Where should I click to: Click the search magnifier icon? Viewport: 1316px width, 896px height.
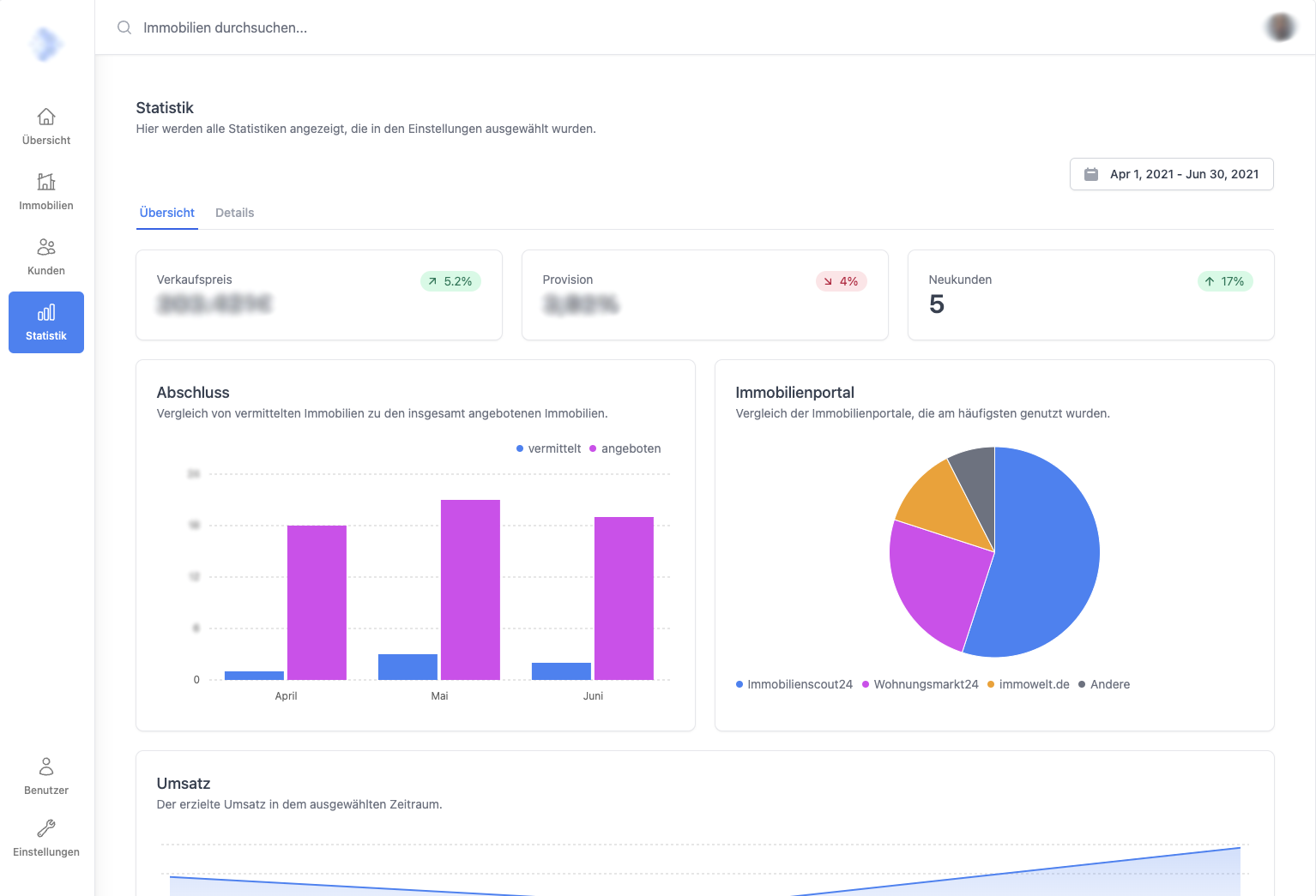click(124, 27)
